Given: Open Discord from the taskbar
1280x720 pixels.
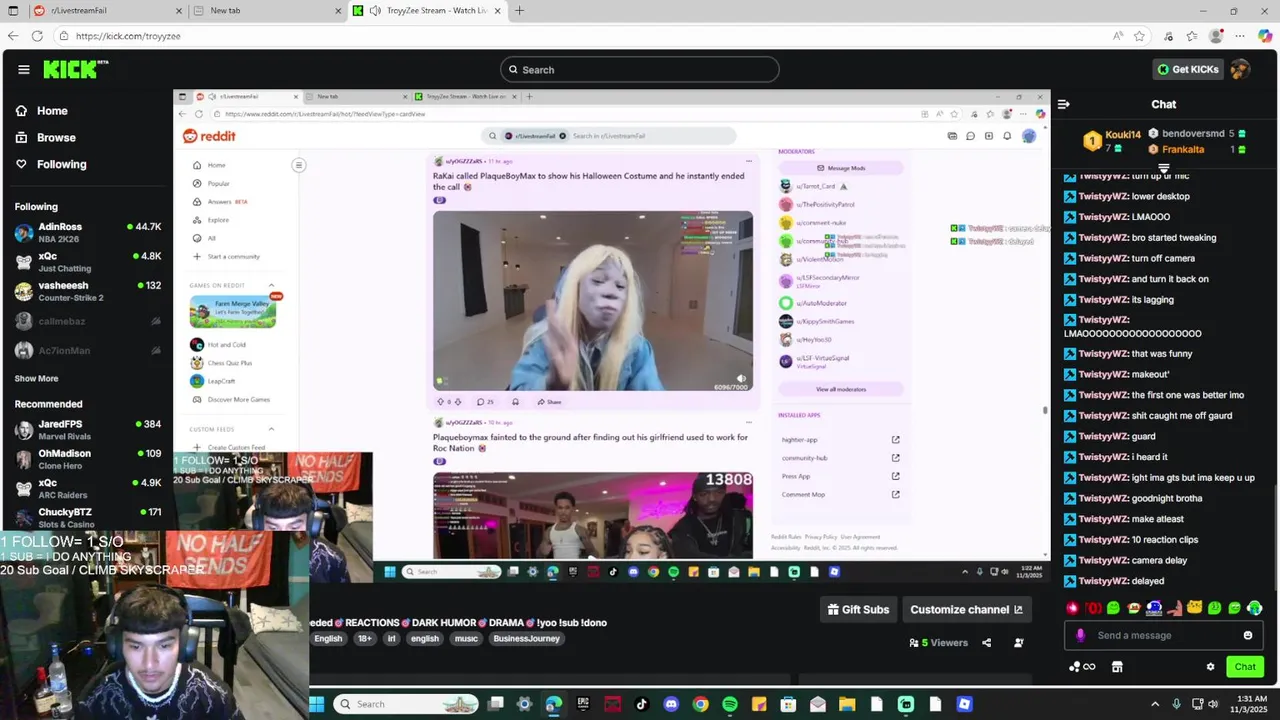Looking at the screenshot, I should point(671,704).
